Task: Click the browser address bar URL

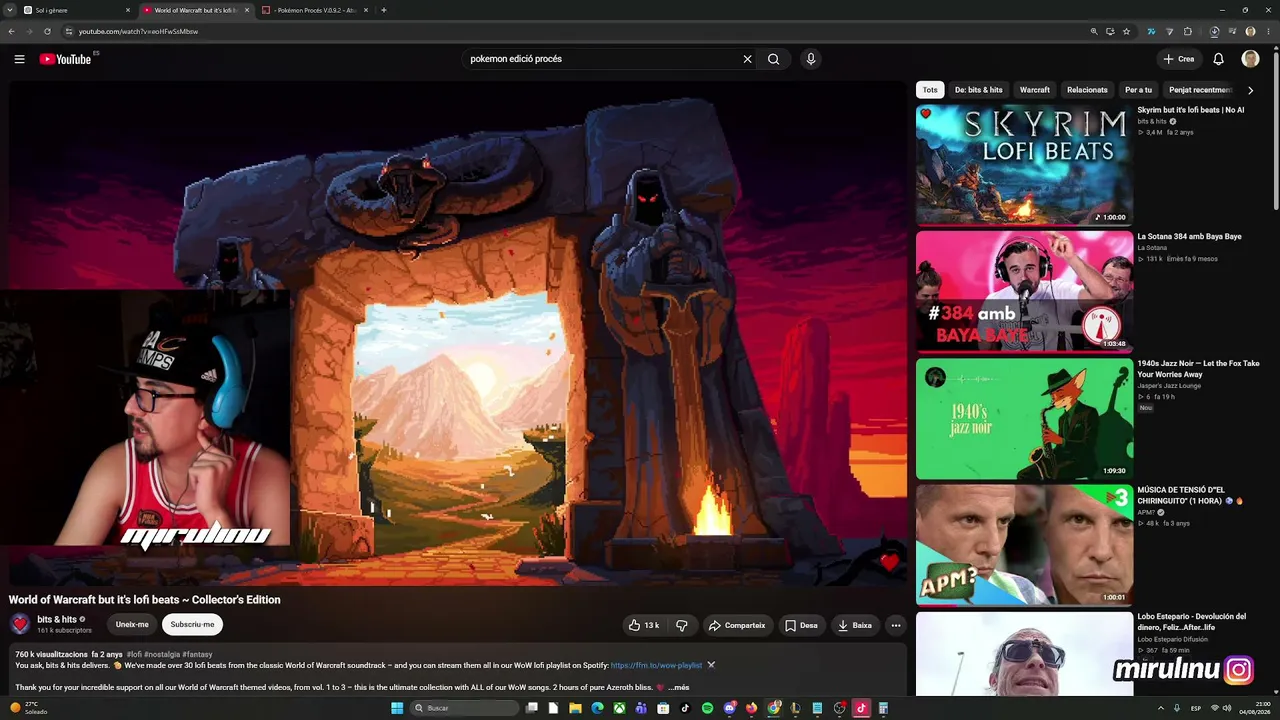Action: coord(139,31)
